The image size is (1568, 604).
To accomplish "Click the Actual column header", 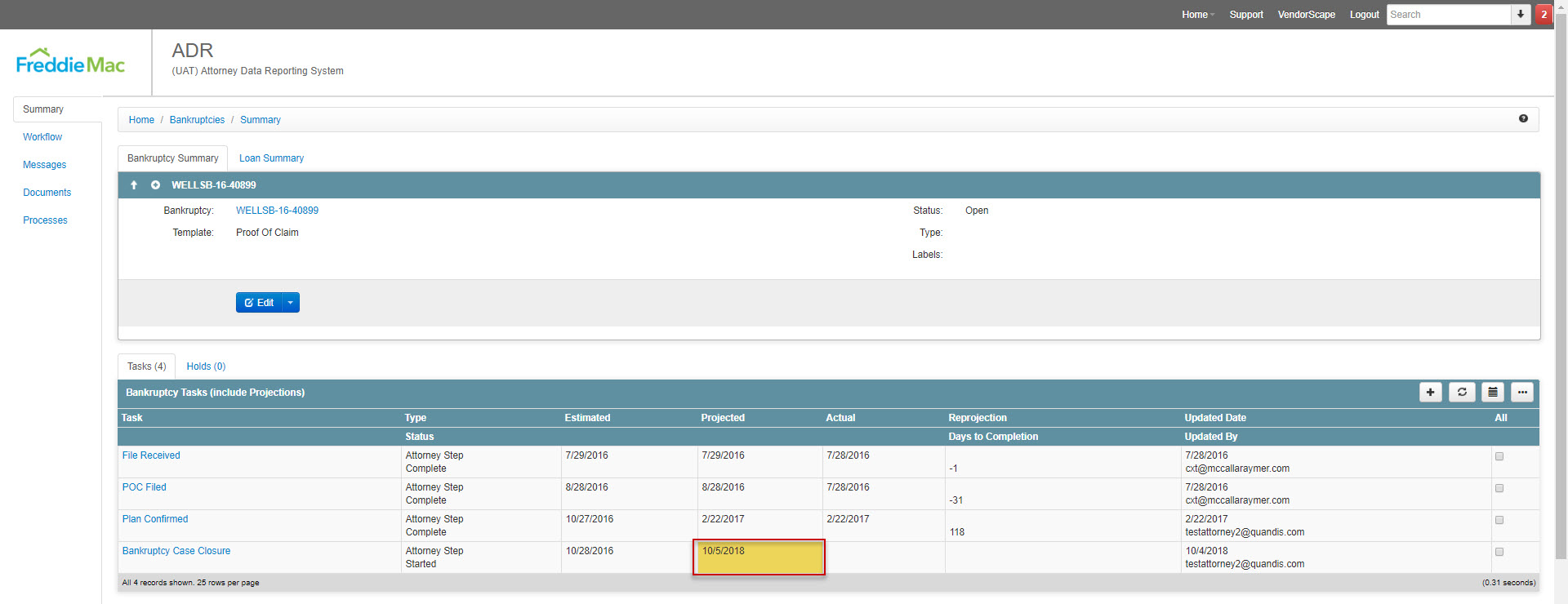I will 840,418.
